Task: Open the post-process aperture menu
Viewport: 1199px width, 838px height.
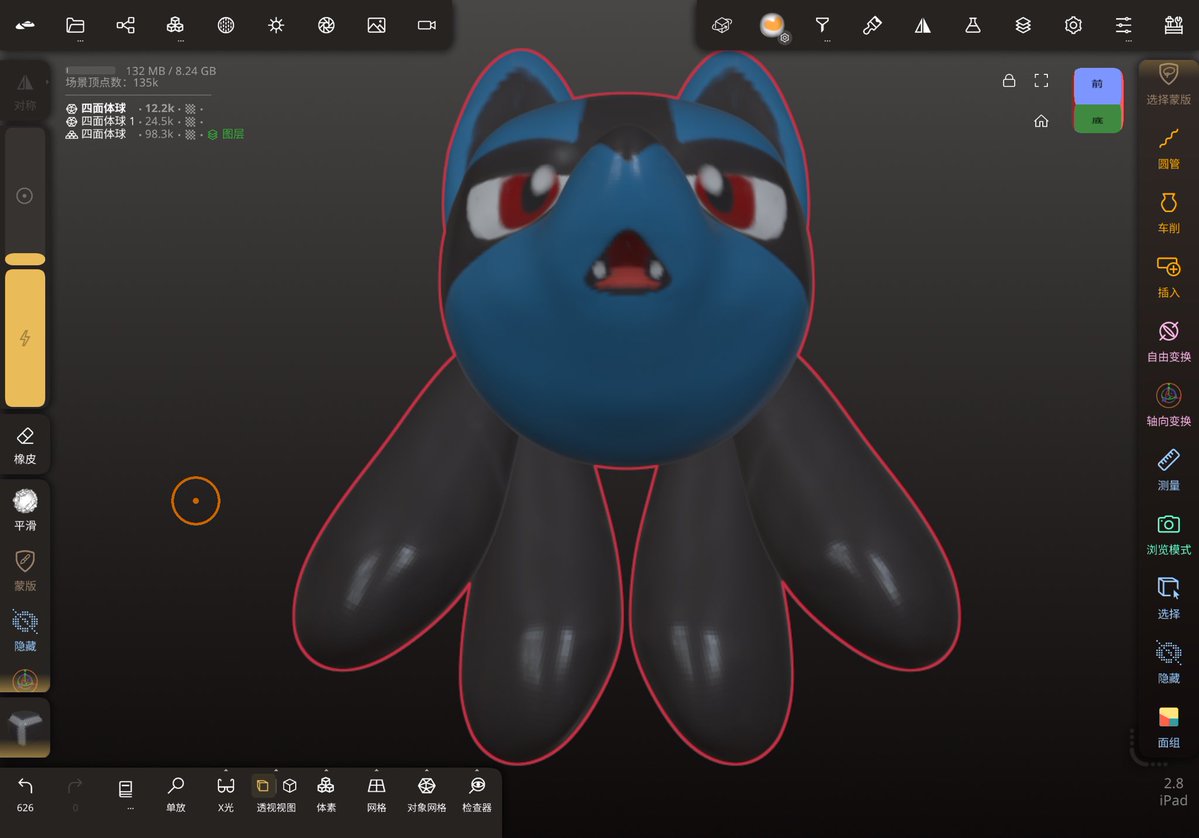Action: tap(327, 25)
